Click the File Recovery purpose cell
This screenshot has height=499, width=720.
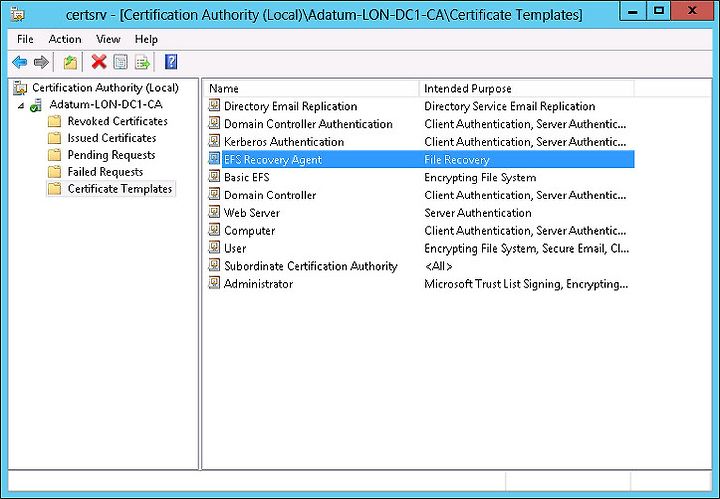point(457,160)
